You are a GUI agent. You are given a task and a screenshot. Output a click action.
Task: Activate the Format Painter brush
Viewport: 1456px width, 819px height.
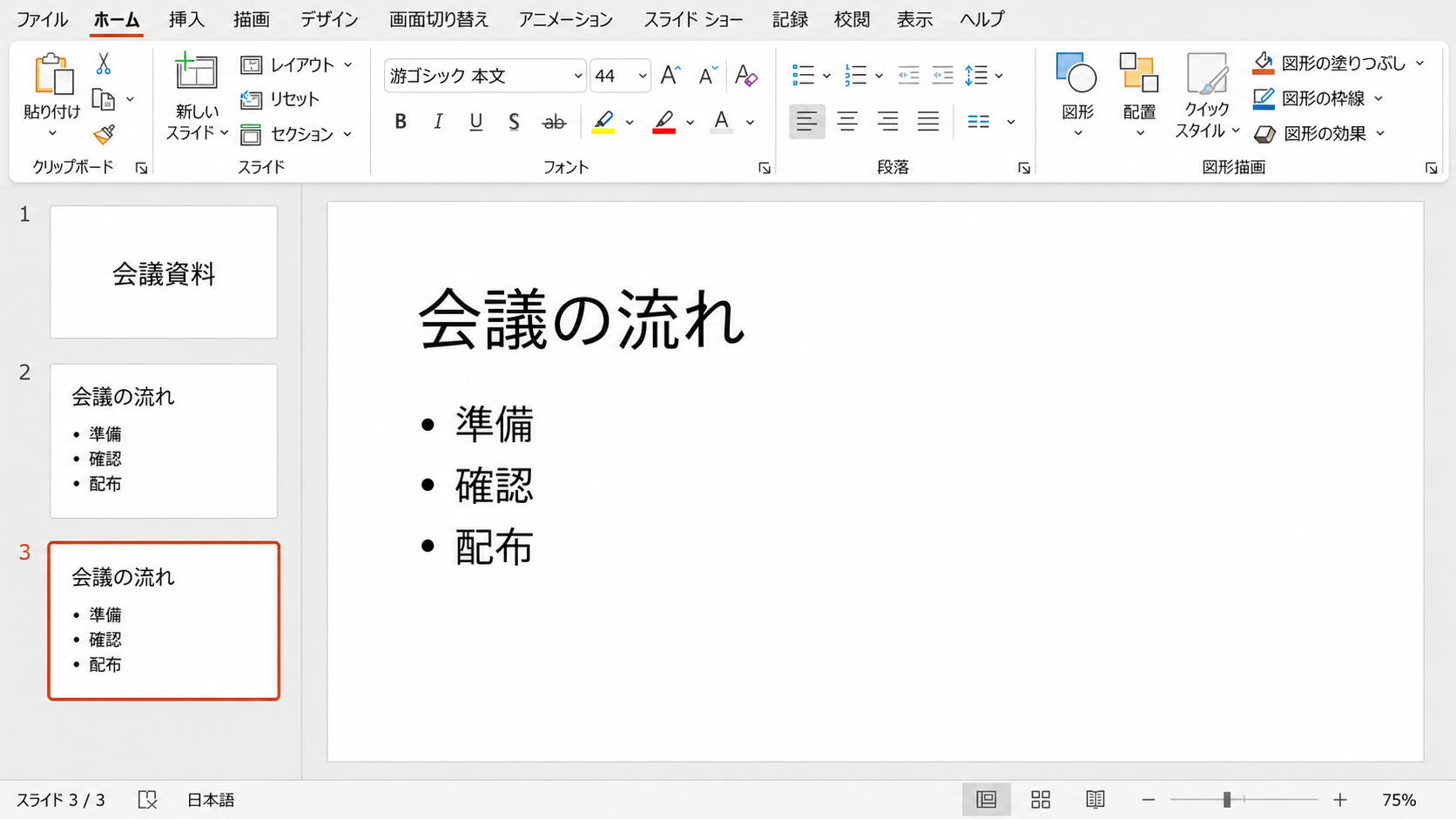point(104,134)
